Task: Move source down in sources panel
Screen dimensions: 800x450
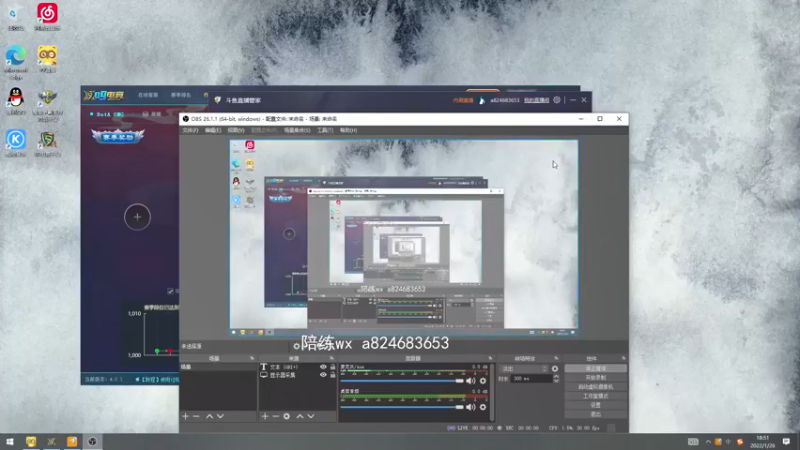Action: [x=311, y=416]
